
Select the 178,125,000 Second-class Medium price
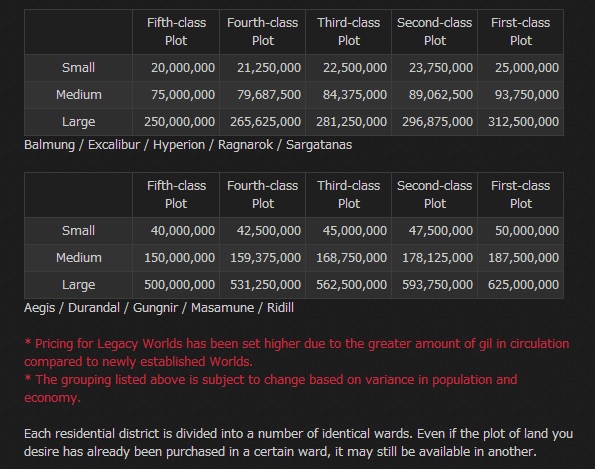(x=438, y=258)
